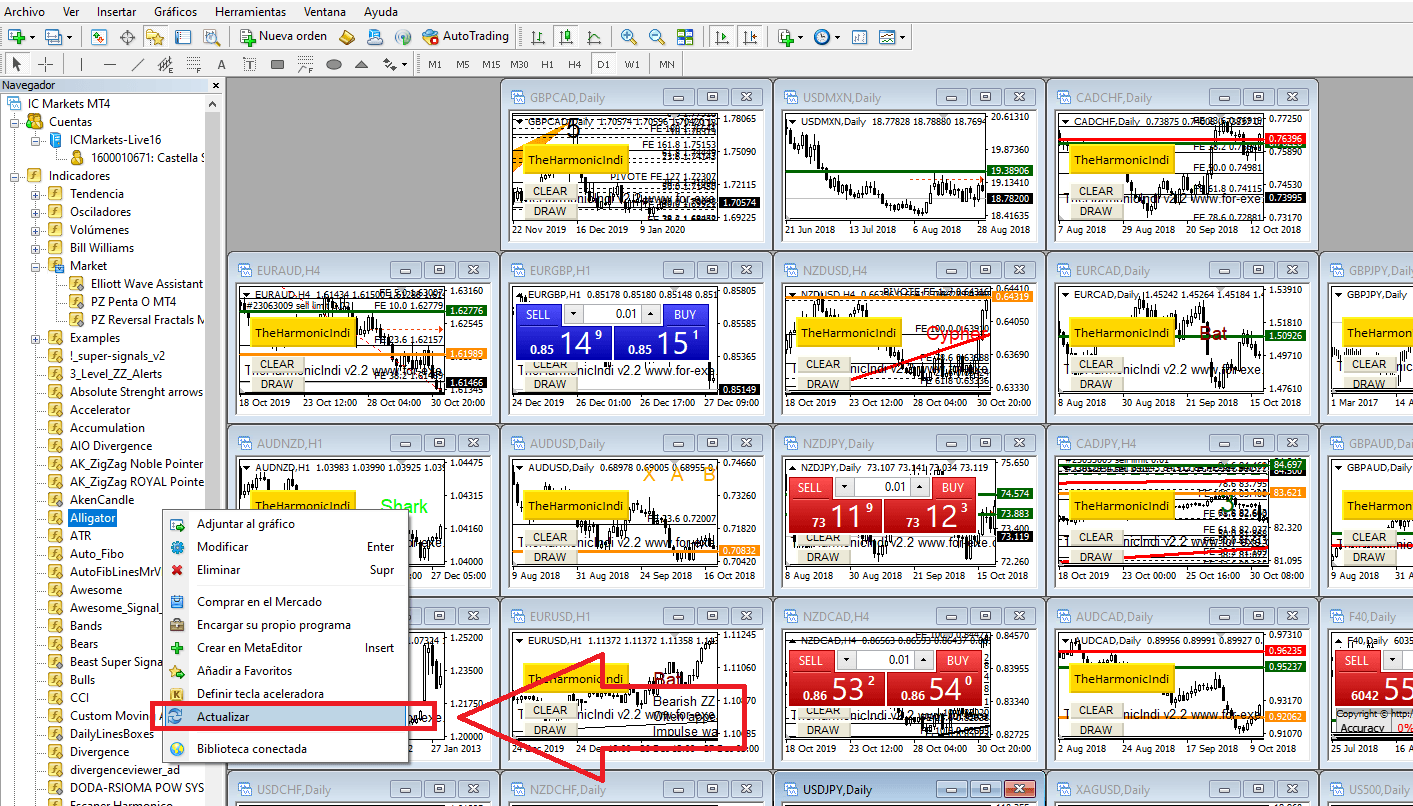Click the Nueva orden toolbar button

(x=284, y=37)
